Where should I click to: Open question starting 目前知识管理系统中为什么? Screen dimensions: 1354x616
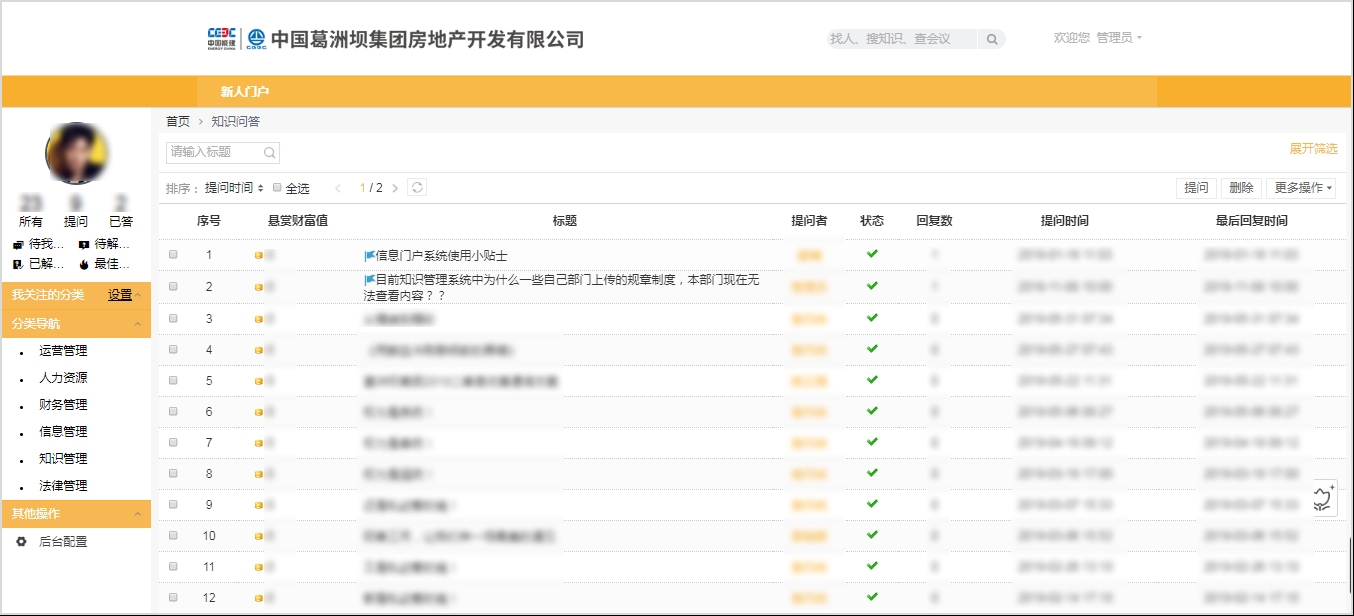(562, 288)
